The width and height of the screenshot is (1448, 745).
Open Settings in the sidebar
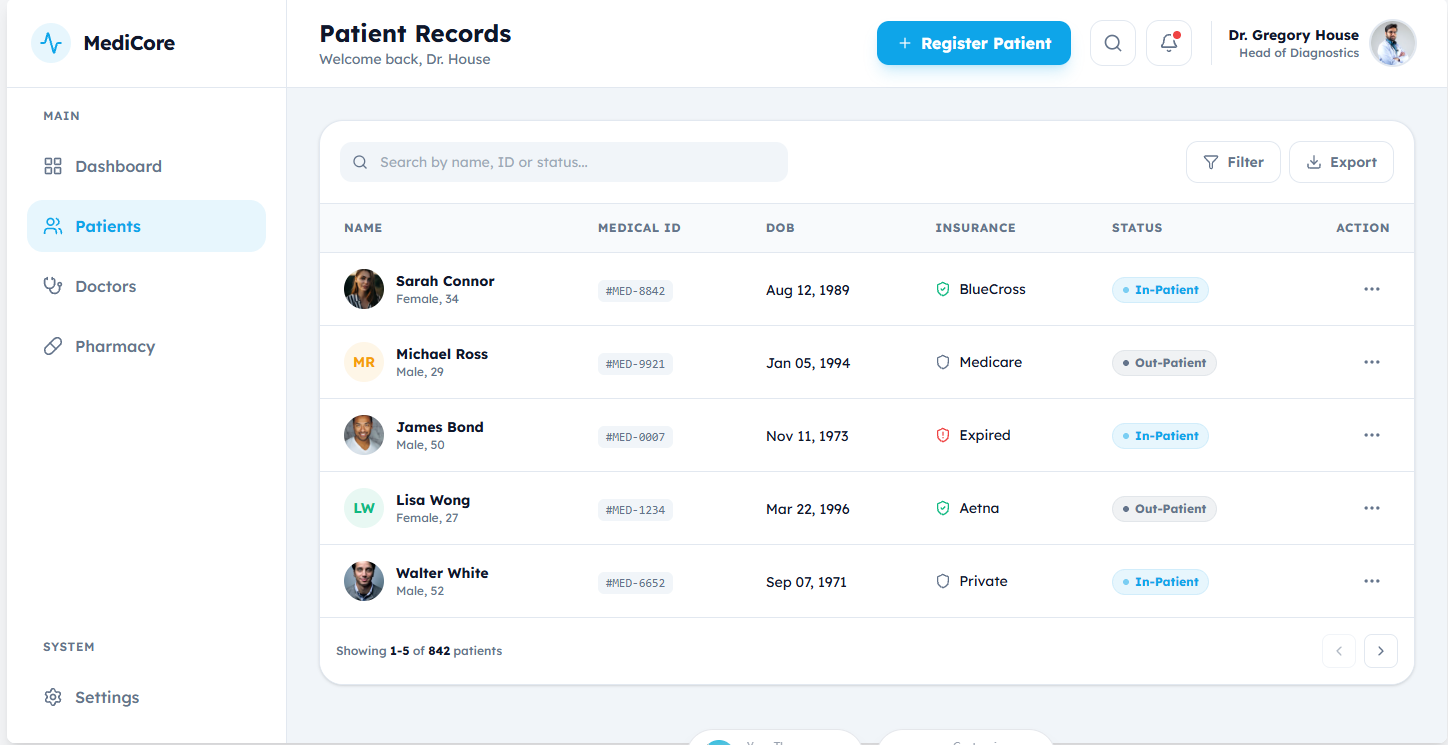(106, 697)
